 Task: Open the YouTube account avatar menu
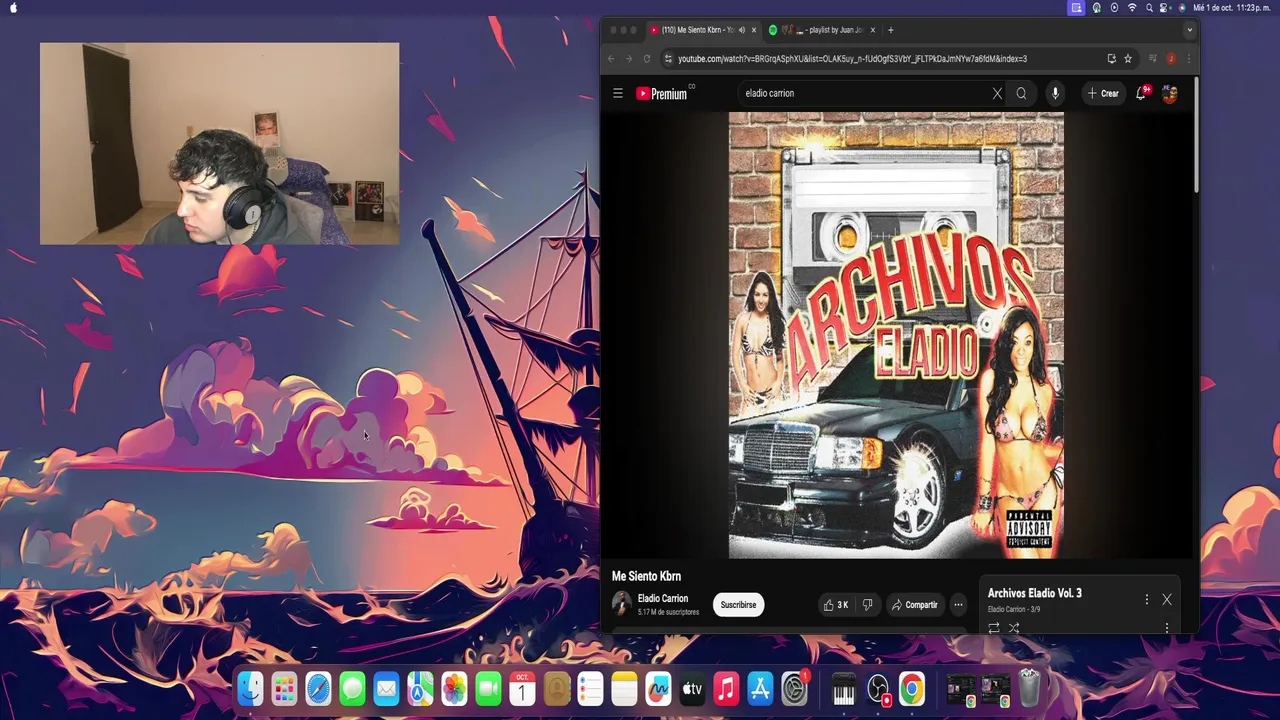(1170, 93)
